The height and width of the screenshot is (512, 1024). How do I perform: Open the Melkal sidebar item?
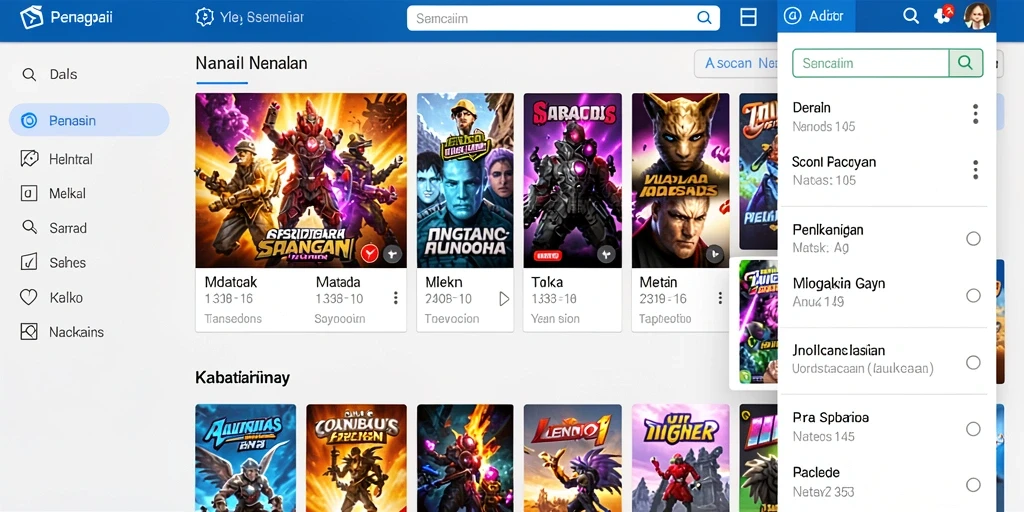coord(89,193)
